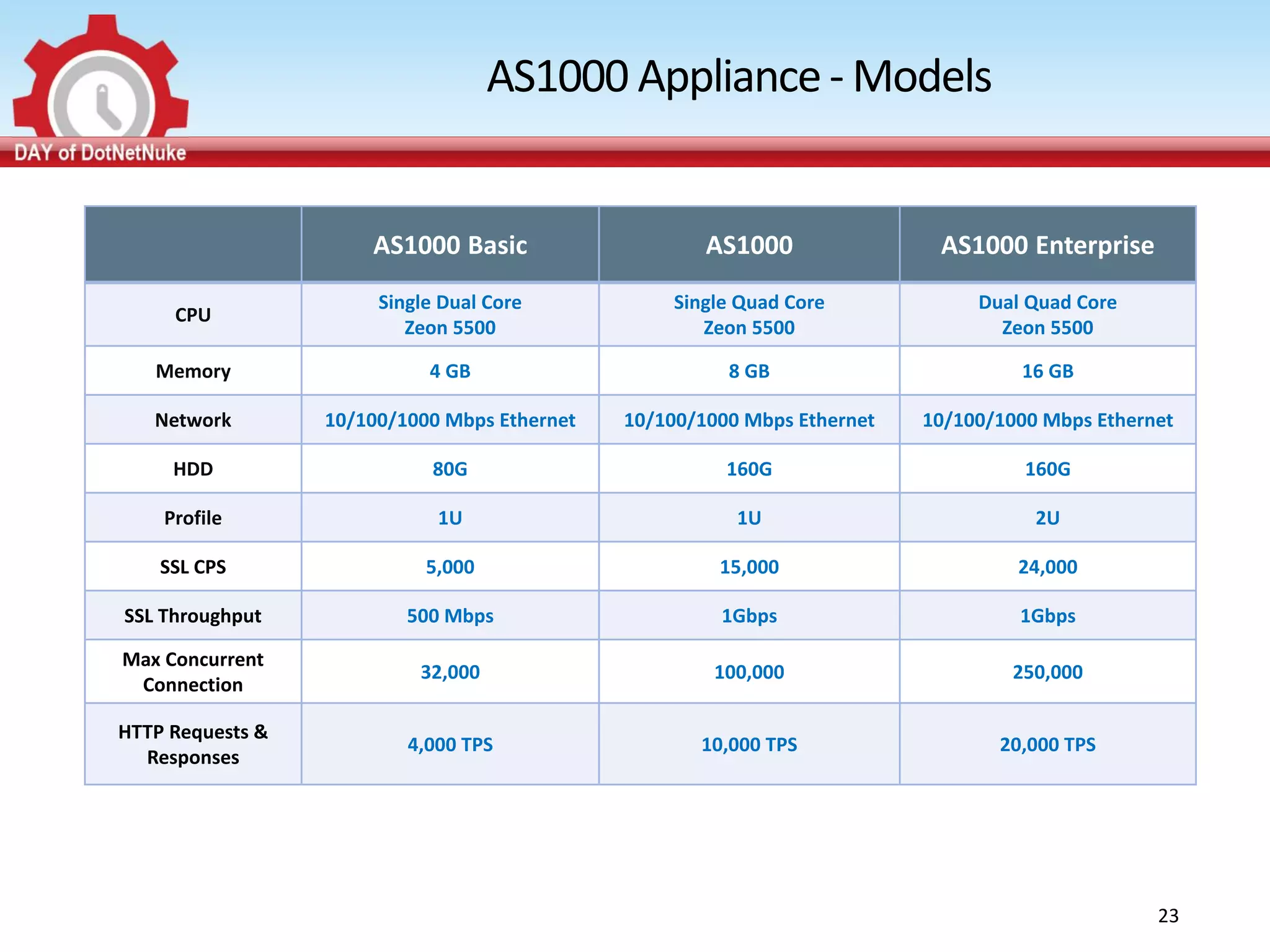Click the 2U profile cell
Screen dimensions: 1270x952
point(1047,518)
